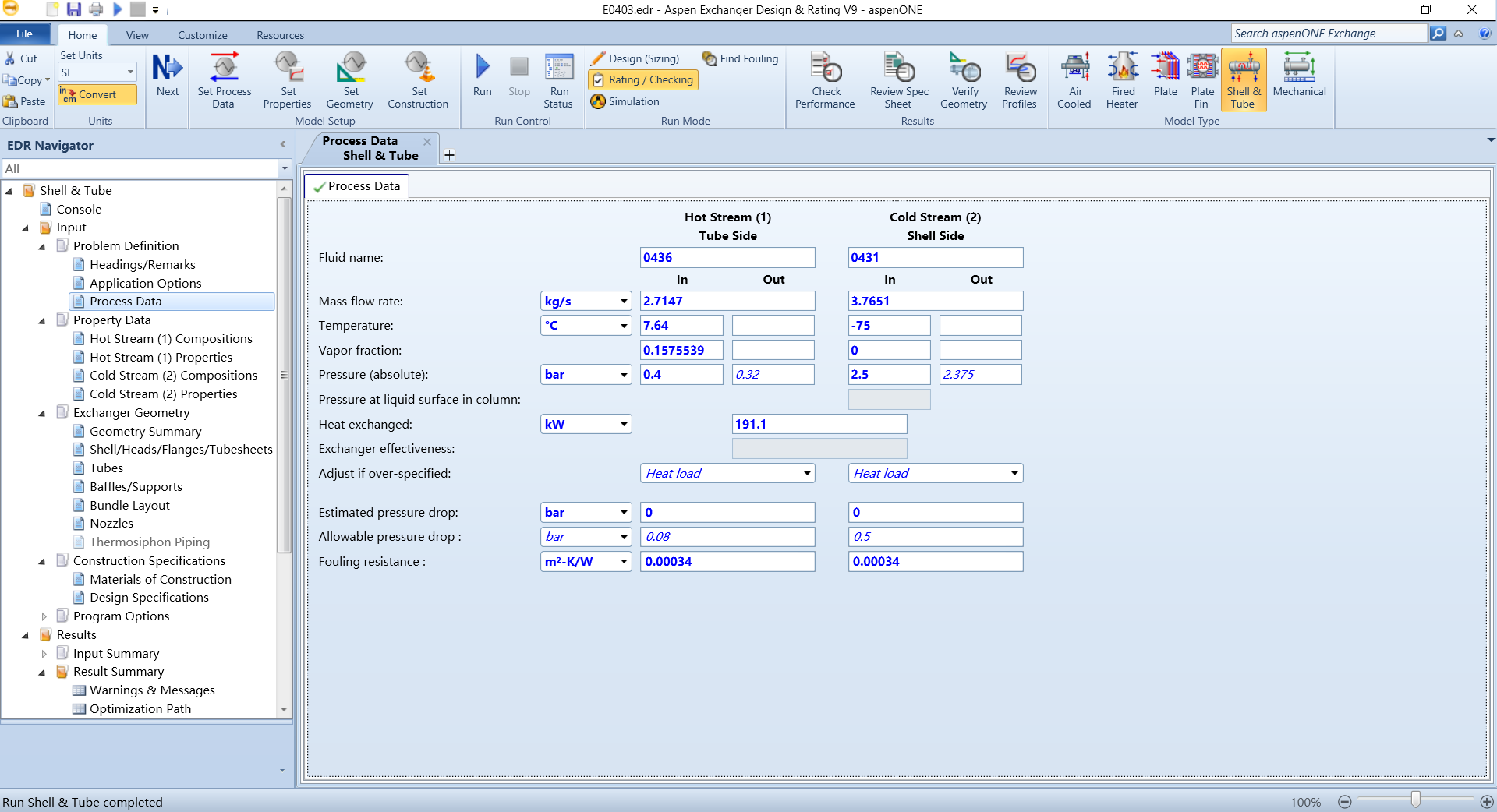The width and height of the screenshot is (1497, 812).
Task: Click the Paste clipboard button
Action: (24, 101)
